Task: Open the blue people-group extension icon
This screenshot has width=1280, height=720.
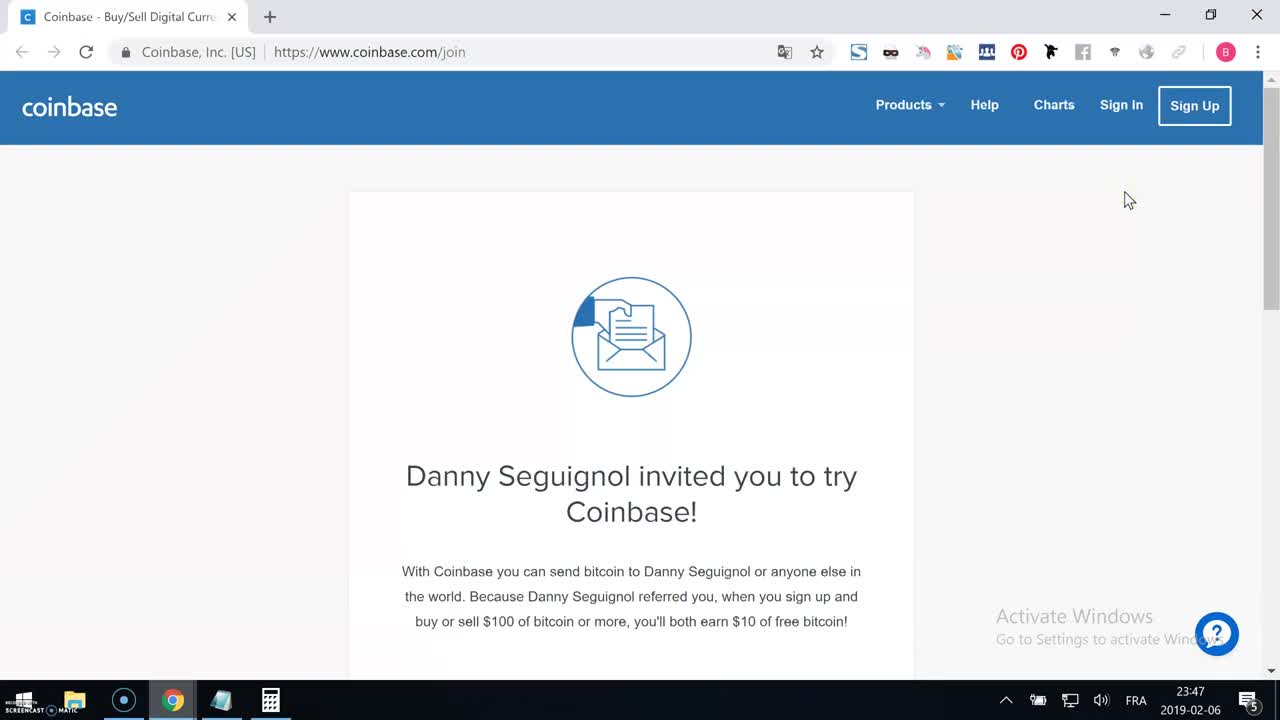Action: tap(987, 52)
